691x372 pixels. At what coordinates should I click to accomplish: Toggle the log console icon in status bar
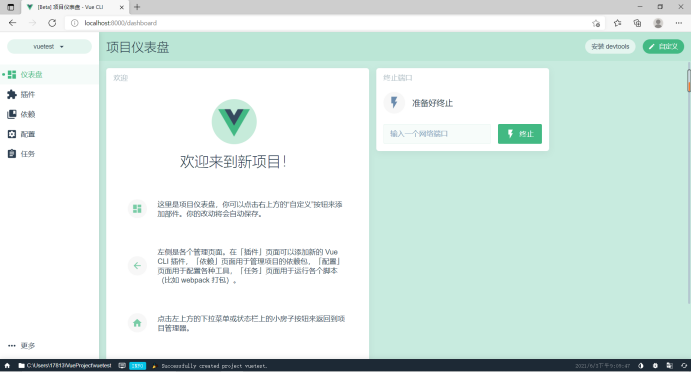point(122,365)
